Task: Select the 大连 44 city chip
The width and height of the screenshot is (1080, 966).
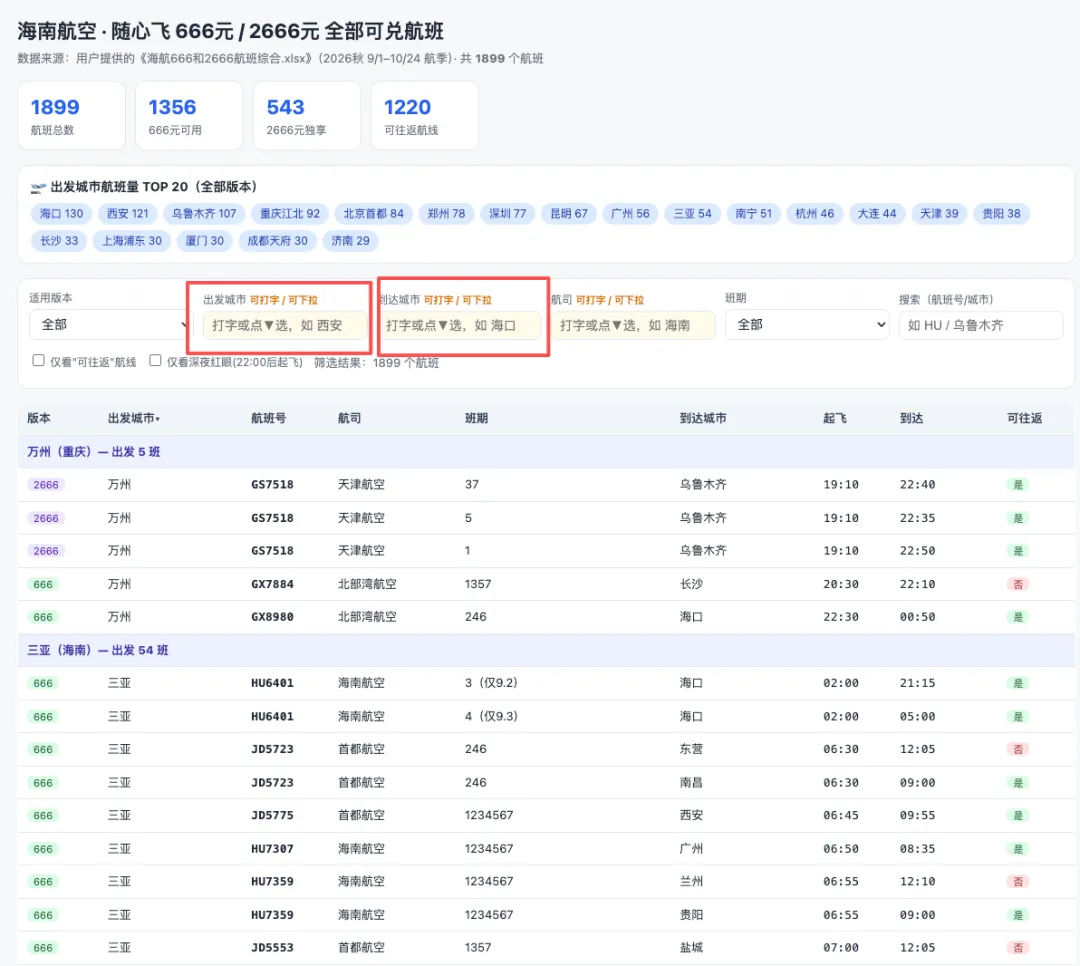Action: pyautogui.click(x=877, y=214)
